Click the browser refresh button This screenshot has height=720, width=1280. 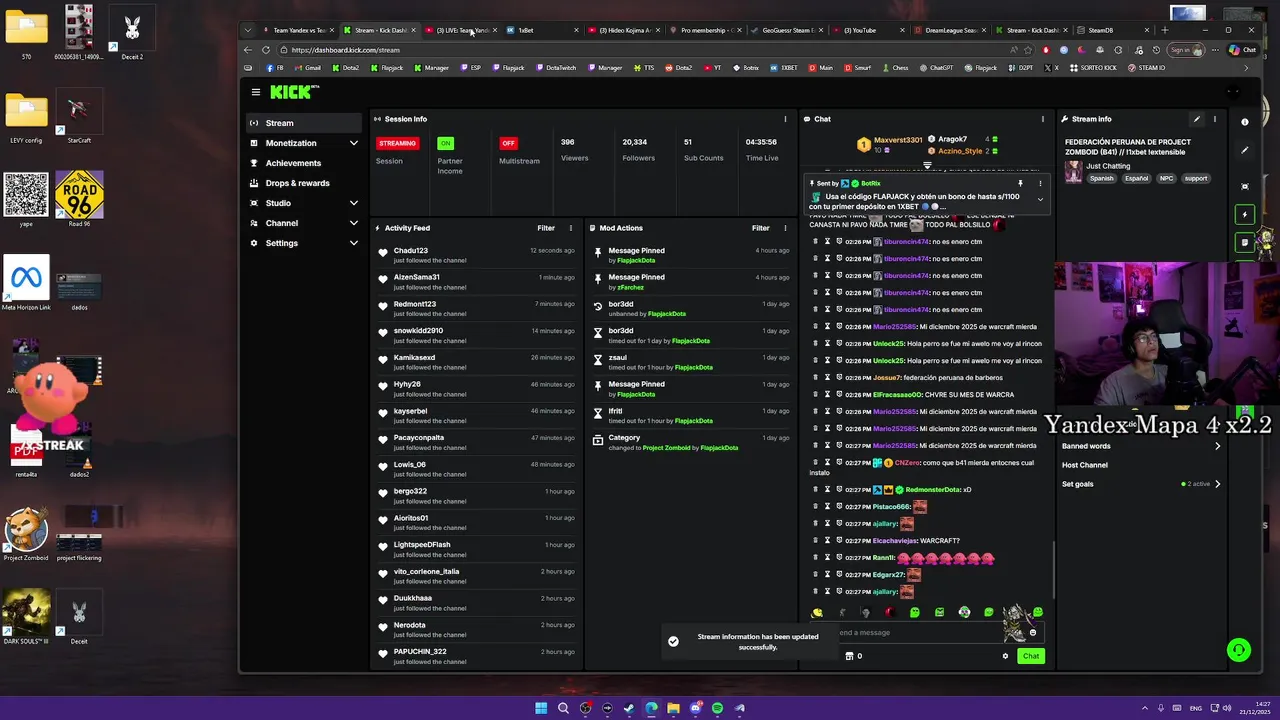(266, 50)
